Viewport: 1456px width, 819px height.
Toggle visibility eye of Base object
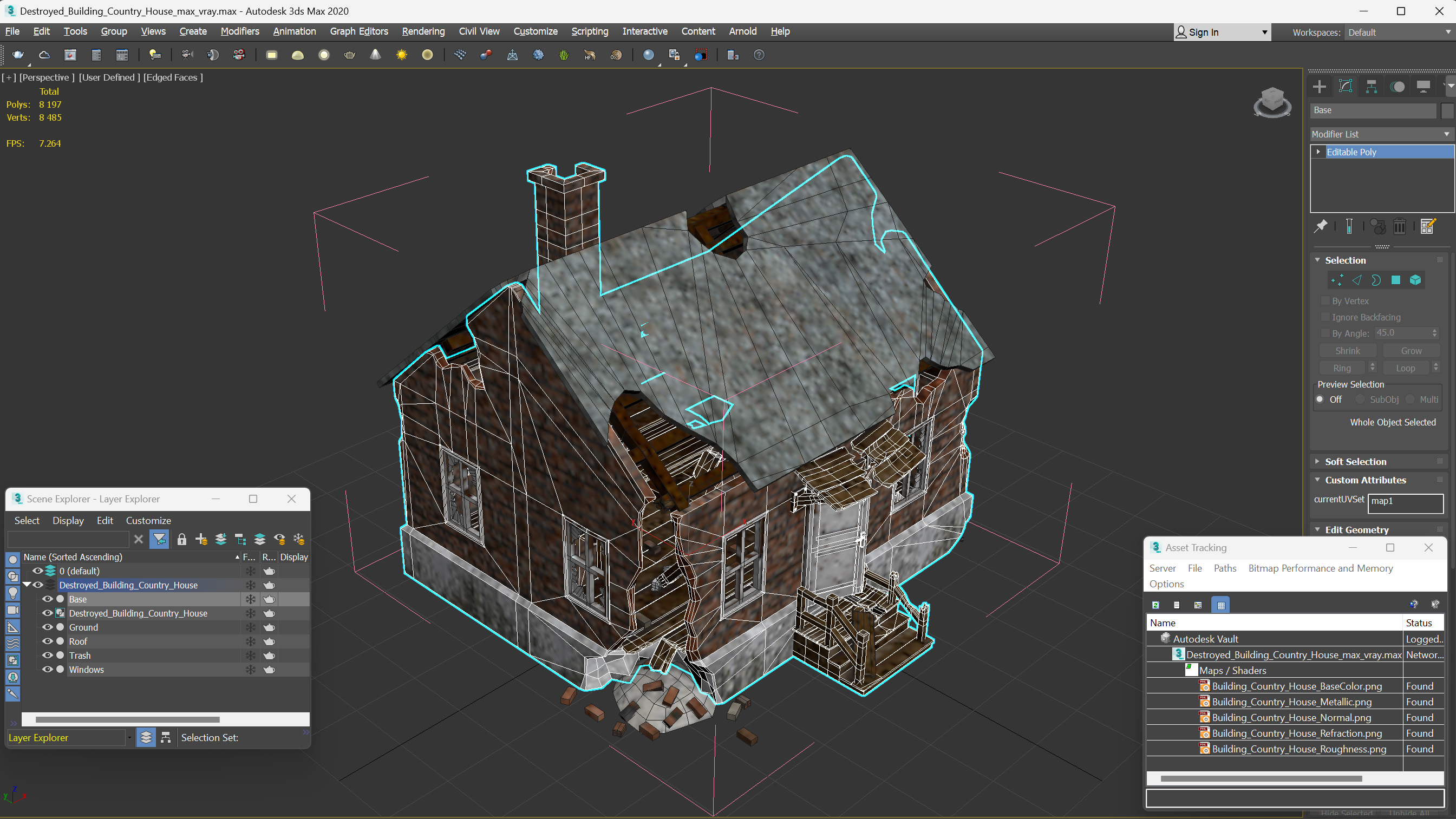48,599
